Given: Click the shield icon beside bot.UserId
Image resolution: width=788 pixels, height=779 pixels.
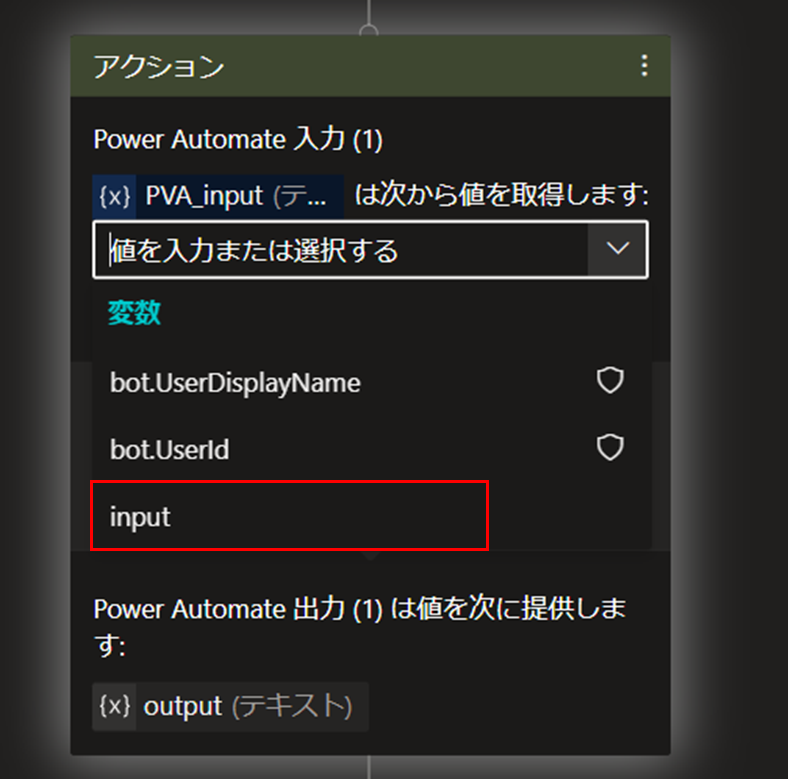Looking at the screenshot, I should (x=610, y=447).
